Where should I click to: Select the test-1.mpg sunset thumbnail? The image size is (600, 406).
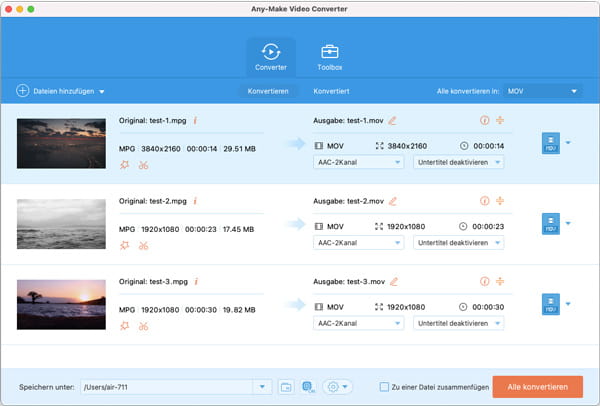61,143
